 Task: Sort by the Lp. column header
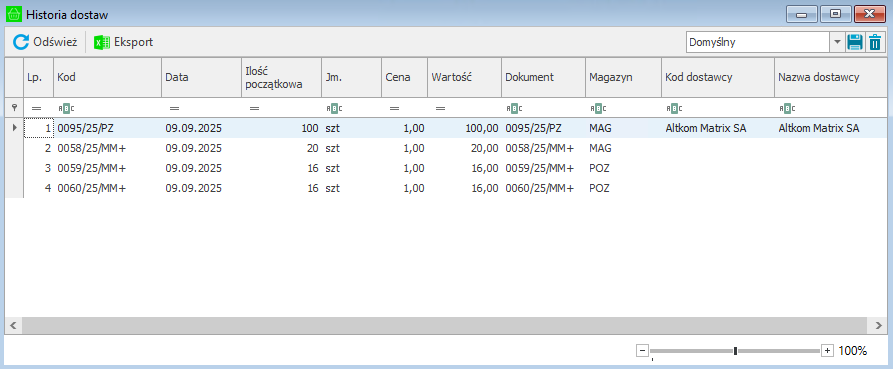tap(38, 77)
